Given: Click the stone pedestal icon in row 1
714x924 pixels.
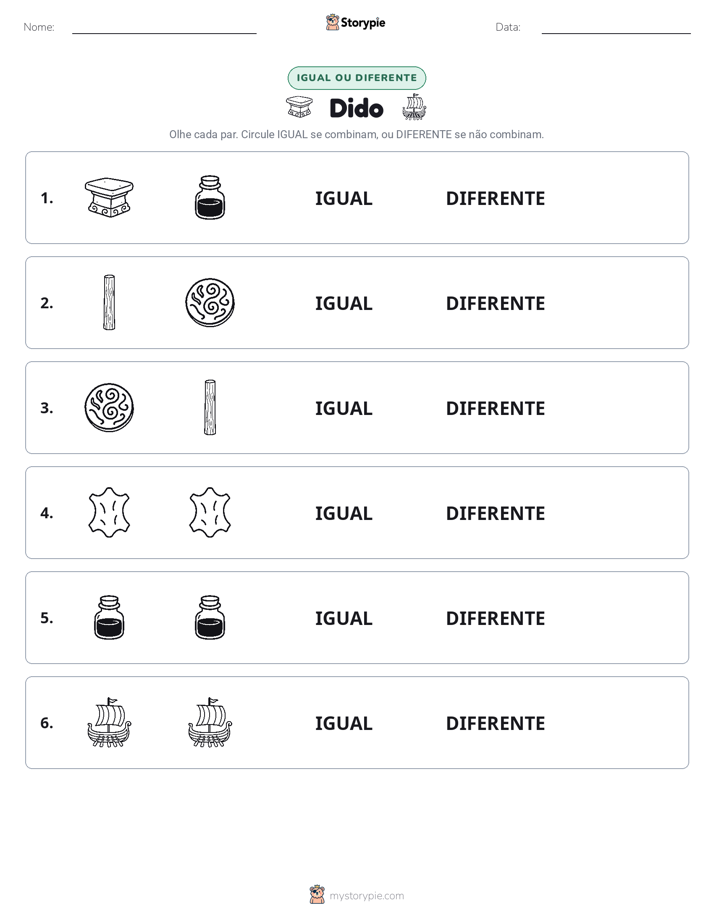Looking at the screenshot, I should [109, 197].
